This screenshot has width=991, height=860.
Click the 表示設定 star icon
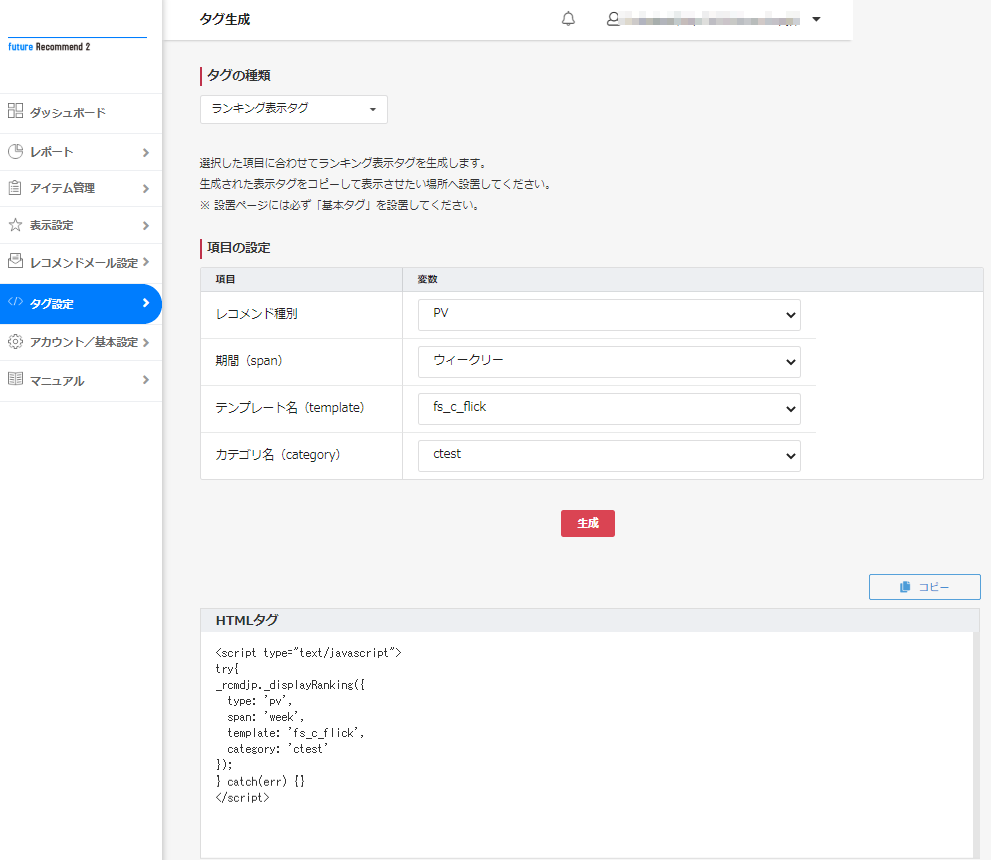(15, 224)
